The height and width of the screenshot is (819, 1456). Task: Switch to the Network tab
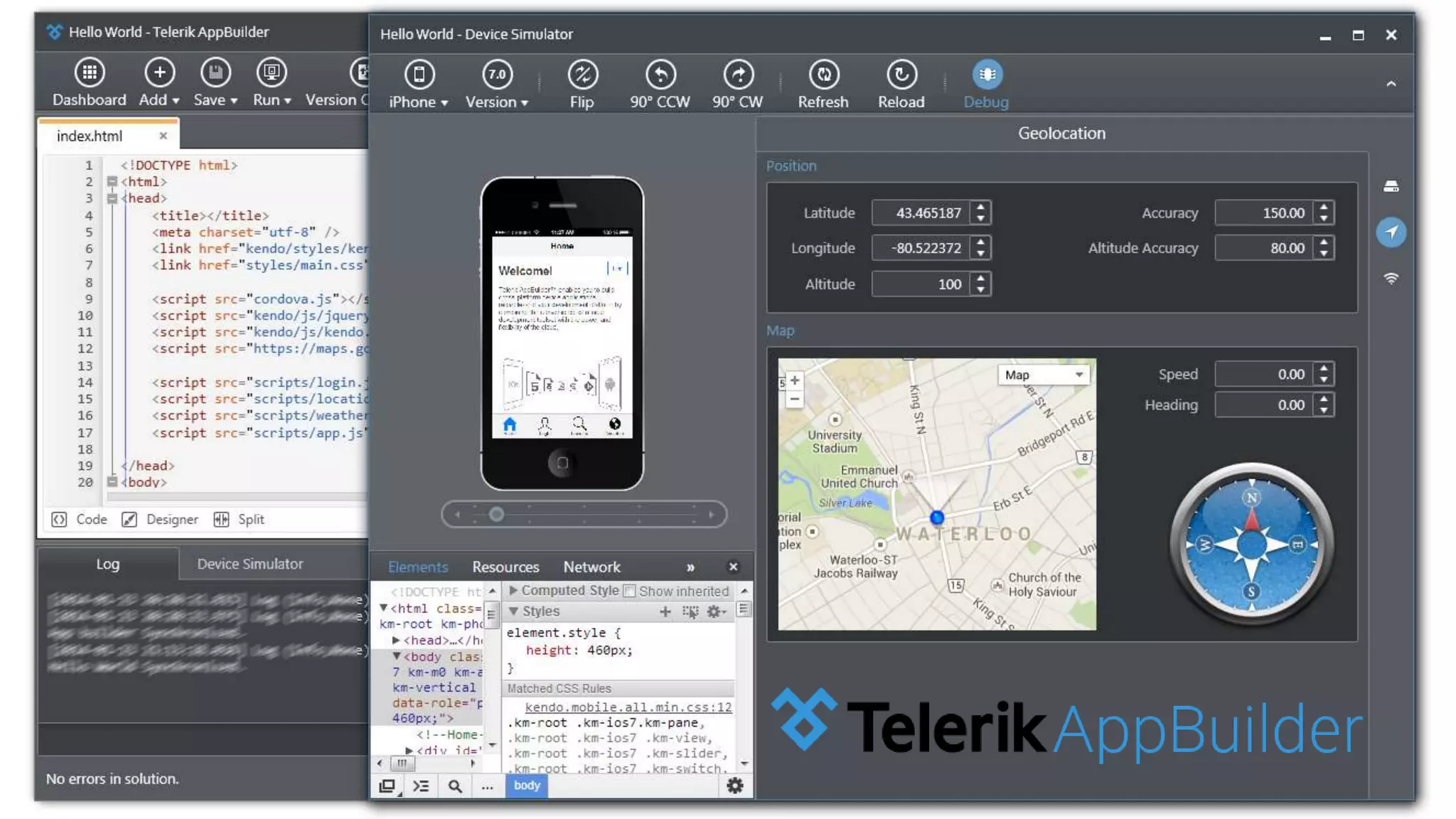tap(592, 567)
